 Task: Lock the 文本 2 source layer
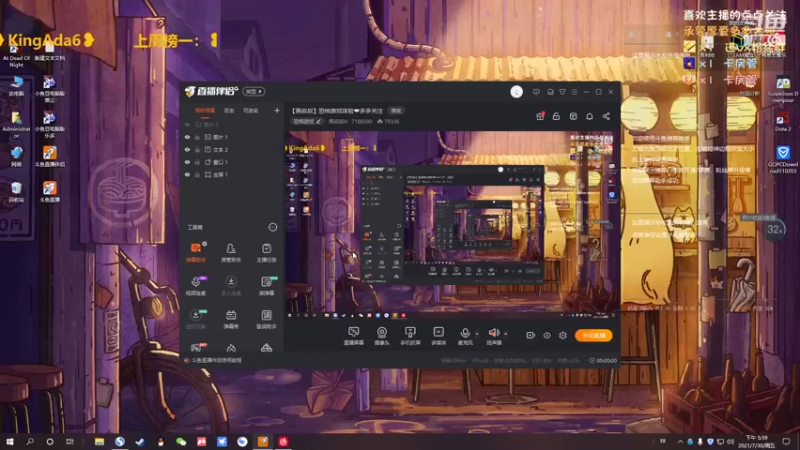pyautogui.click(x=197, y=149)
